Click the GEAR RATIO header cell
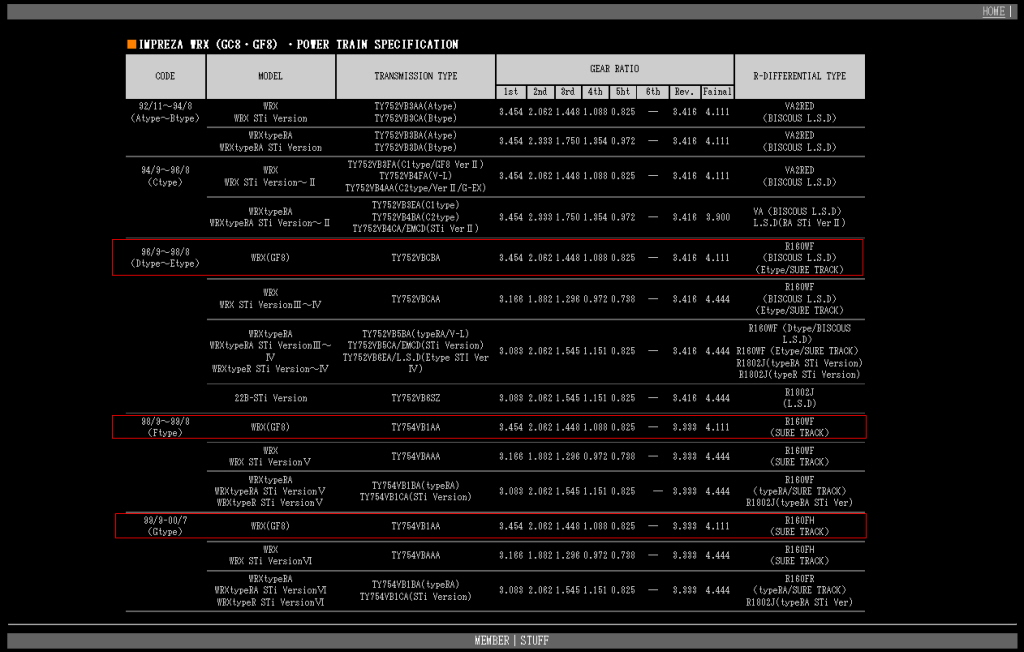Image resolution: width=1024 pixels, height=652 pixels. point(615,69)
